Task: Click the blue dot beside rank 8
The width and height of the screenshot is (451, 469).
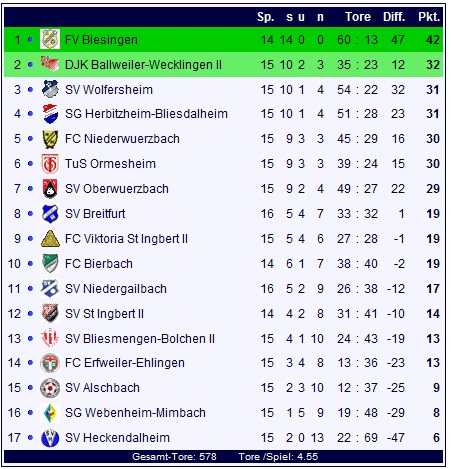Action: tap(30, 214)
